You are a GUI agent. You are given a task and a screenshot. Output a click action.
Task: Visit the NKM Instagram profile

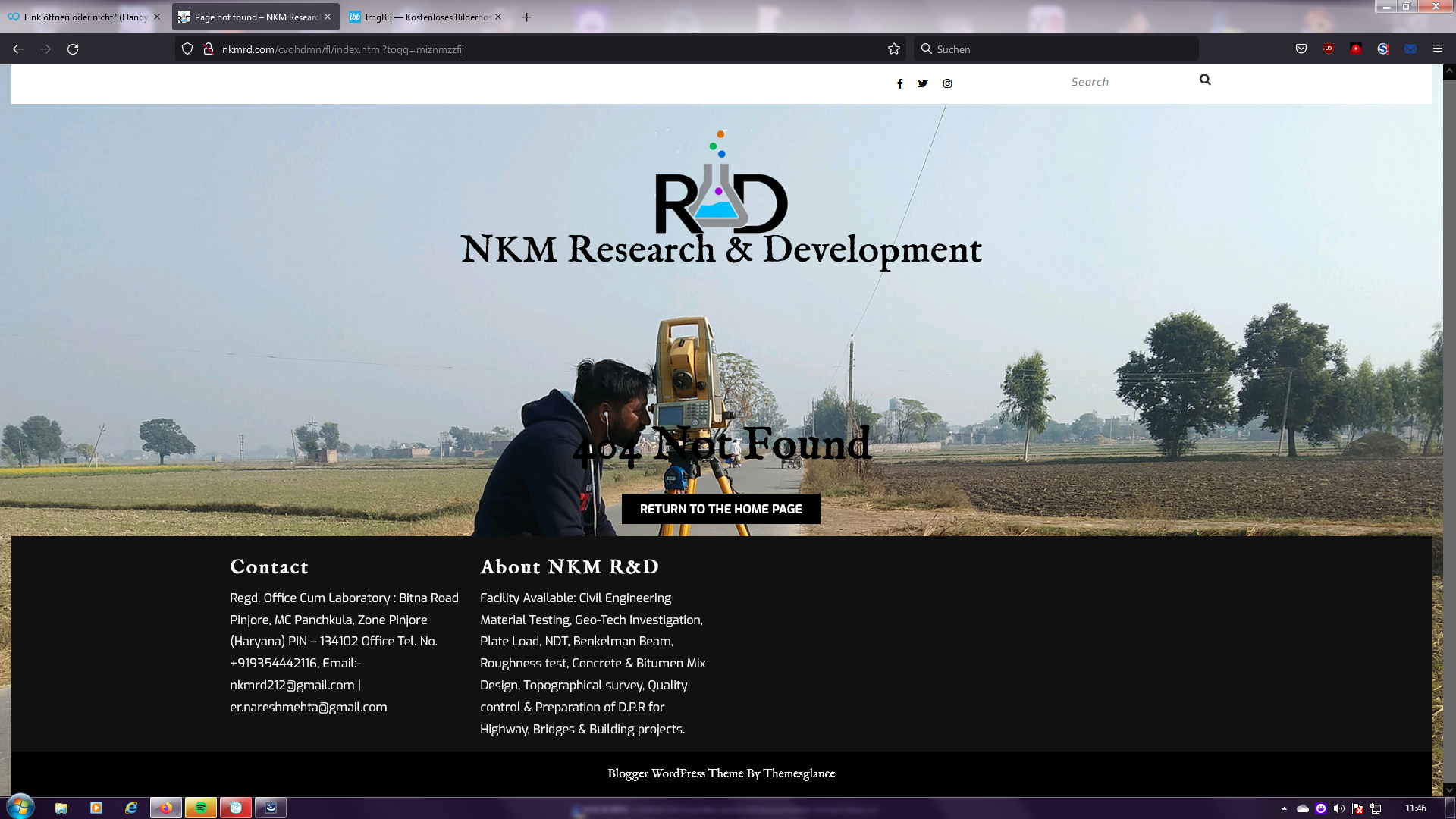(x=947, y=83)
